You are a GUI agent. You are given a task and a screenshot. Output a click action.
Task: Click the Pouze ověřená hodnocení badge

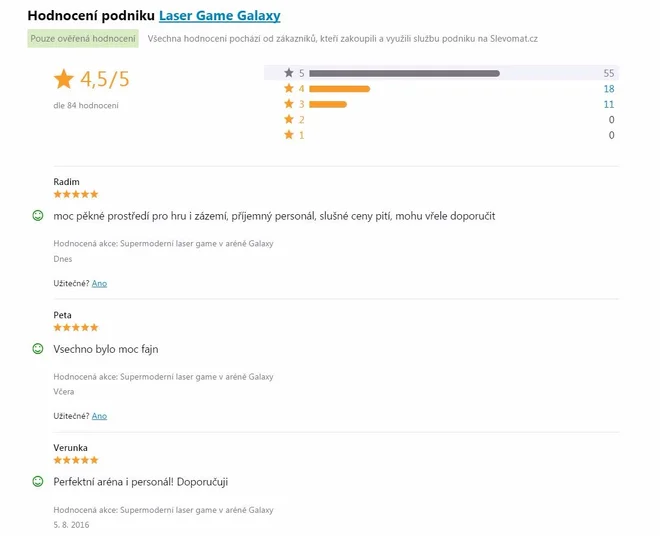click(83, 39)
